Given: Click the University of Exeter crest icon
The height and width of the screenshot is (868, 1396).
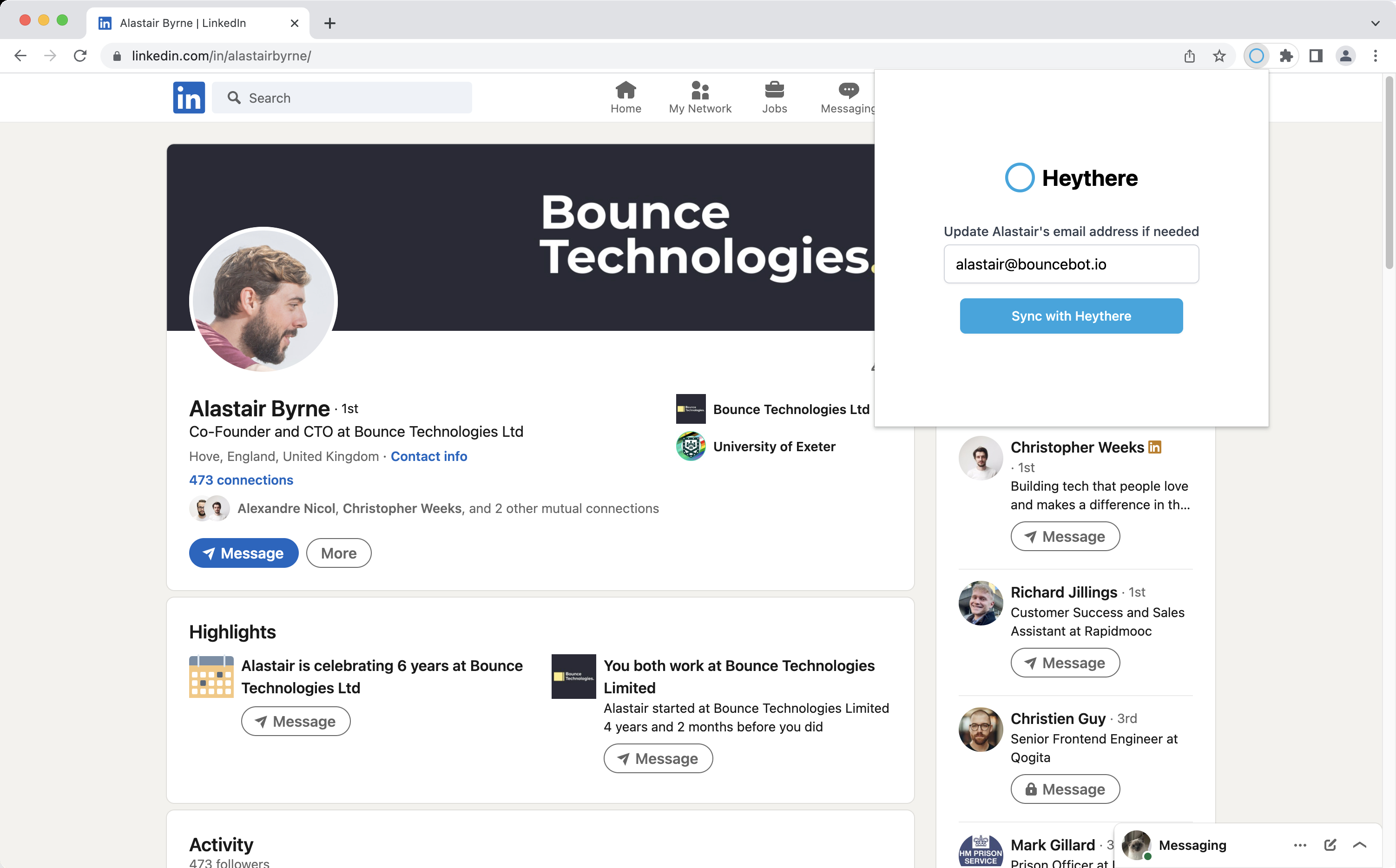Looking at the screenshot, I should [691, 446].
